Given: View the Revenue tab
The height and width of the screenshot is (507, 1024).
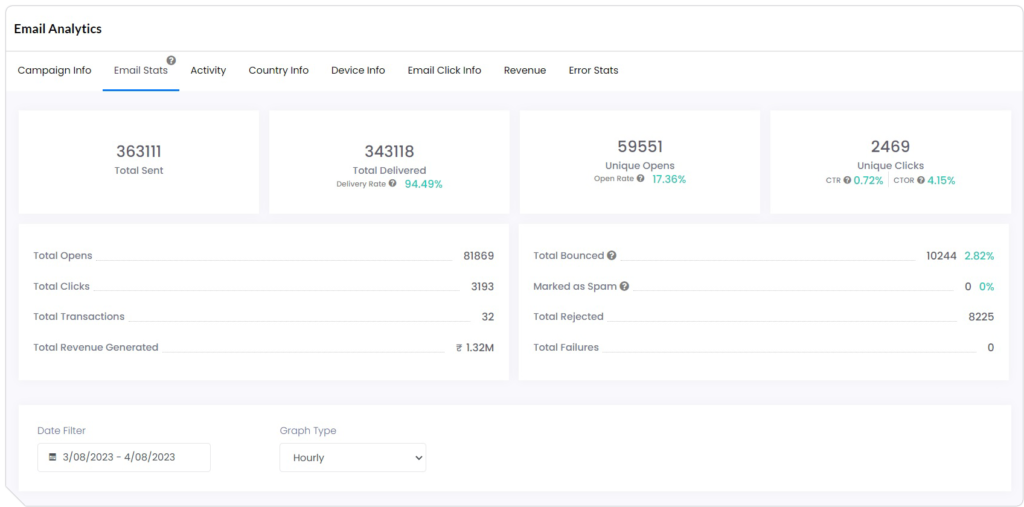Looking at the screenshot, I should point(524,71).
